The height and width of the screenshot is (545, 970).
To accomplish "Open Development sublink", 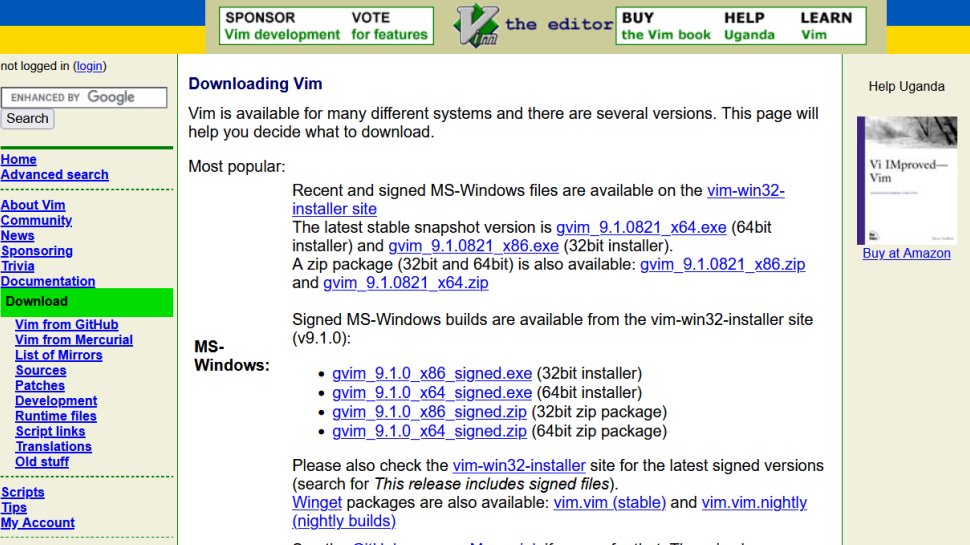I will coord(56,401).
